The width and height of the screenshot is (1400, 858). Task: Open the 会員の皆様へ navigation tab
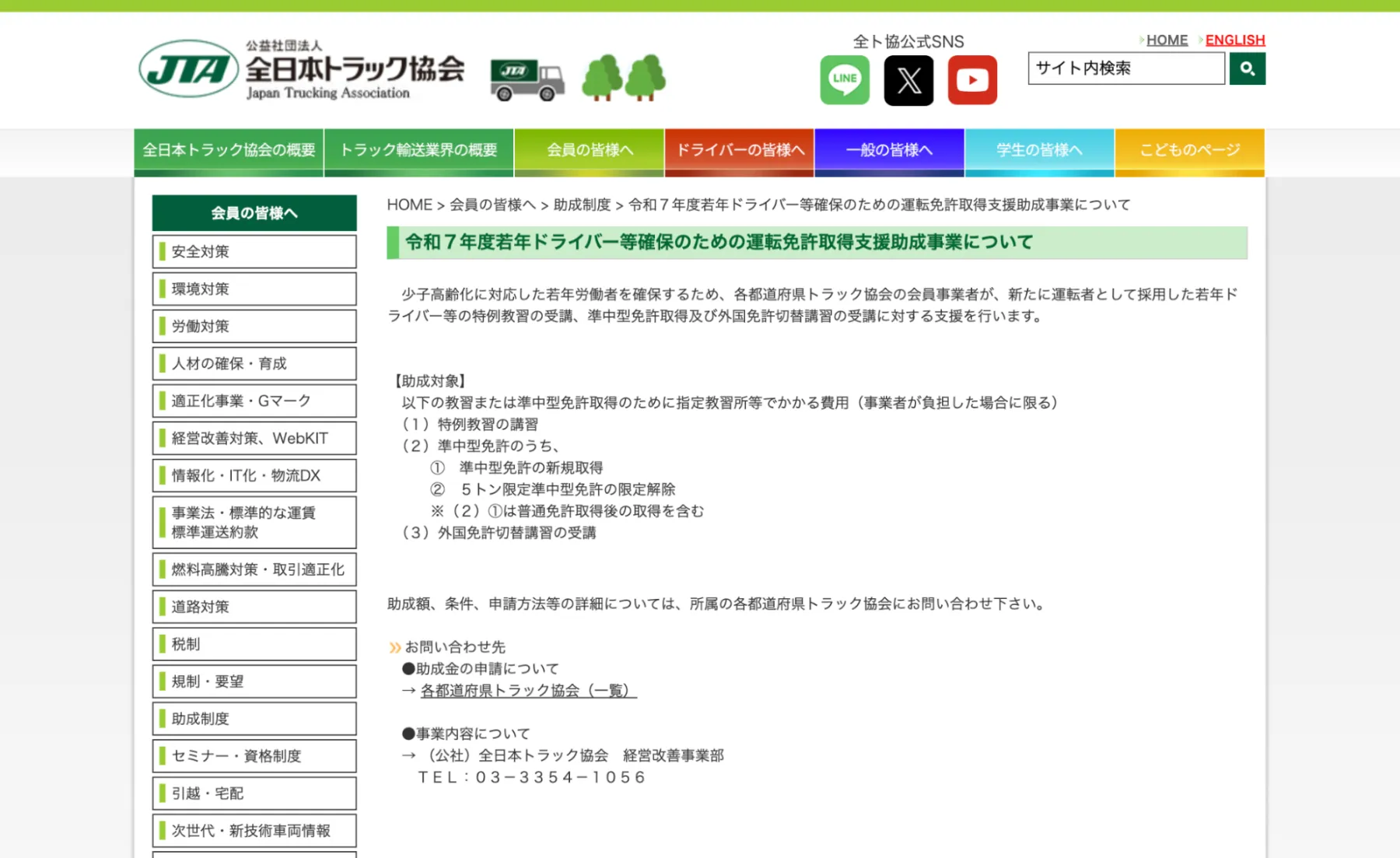(x=590, y=150)
